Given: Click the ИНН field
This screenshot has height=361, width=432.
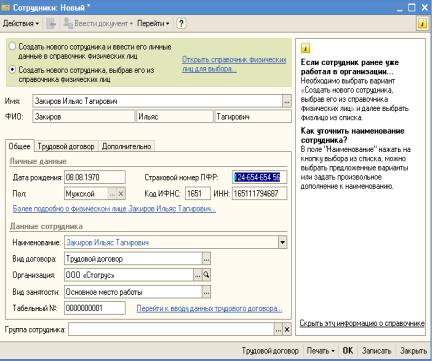Looking at the screenshot, I should point(259,193).
